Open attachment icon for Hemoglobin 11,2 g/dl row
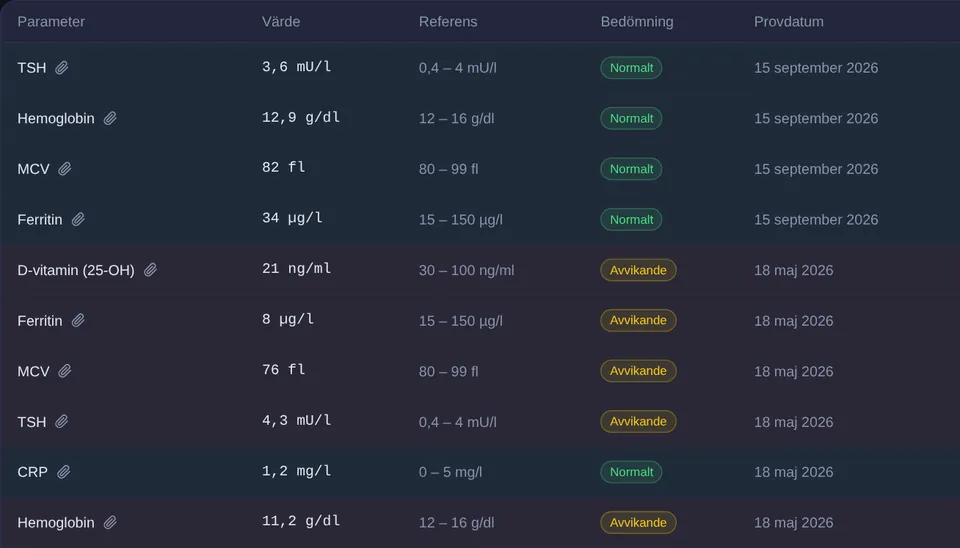960x548 pixels. [110, 522]
